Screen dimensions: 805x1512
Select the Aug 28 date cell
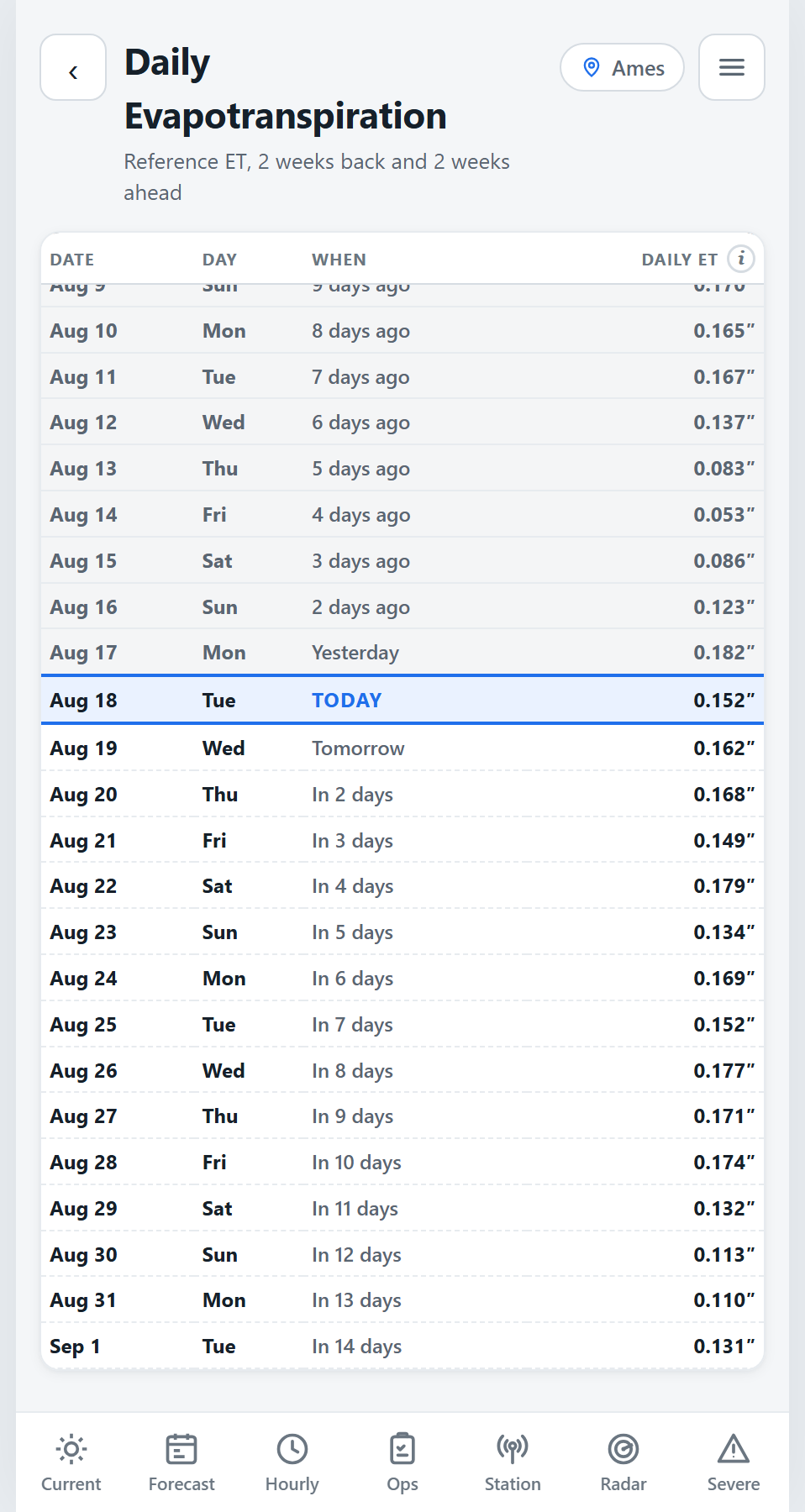(x=83, y=1163)
